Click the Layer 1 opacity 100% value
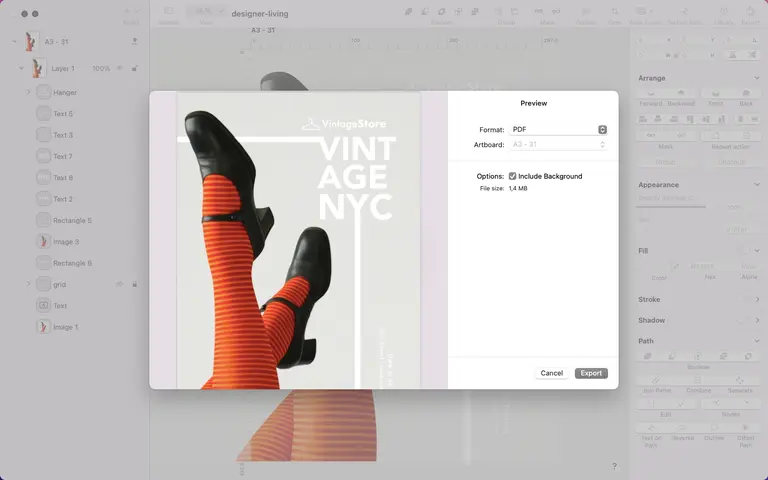This screenshot has width=768, height=480. 101,69
